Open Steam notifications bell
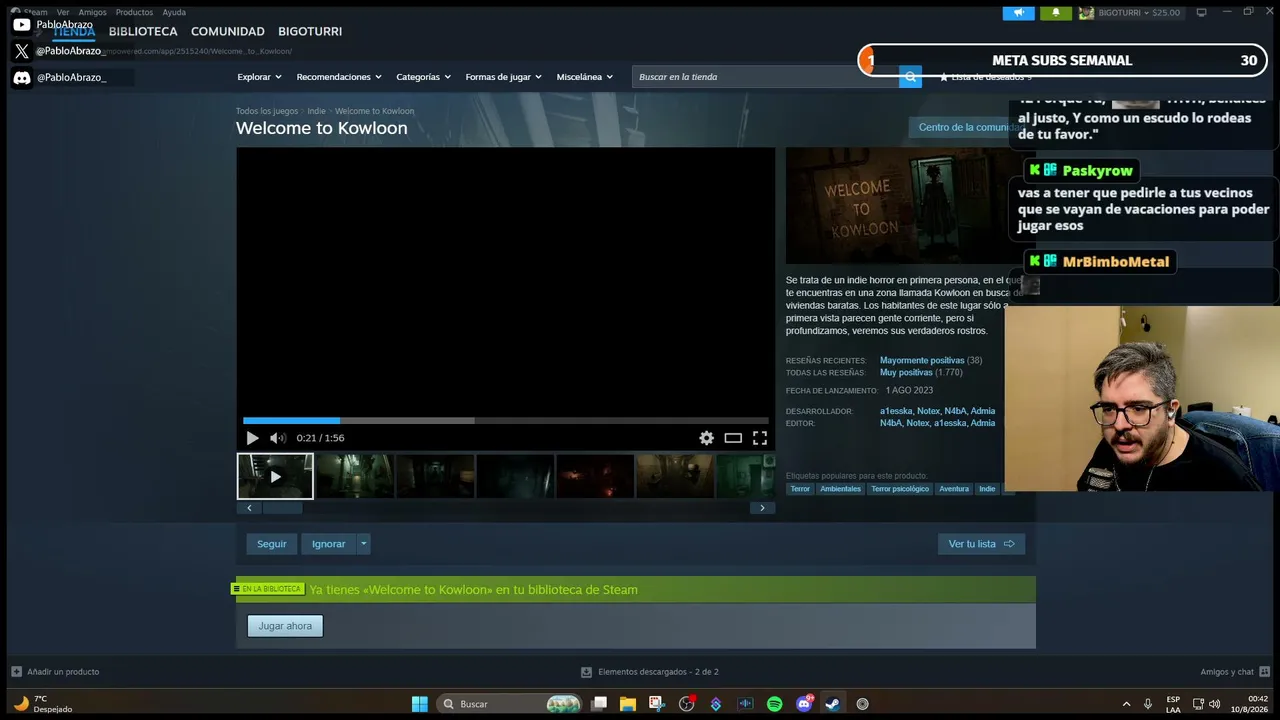This screenshot has height=720, width=1280. [x=1056, y=13]
